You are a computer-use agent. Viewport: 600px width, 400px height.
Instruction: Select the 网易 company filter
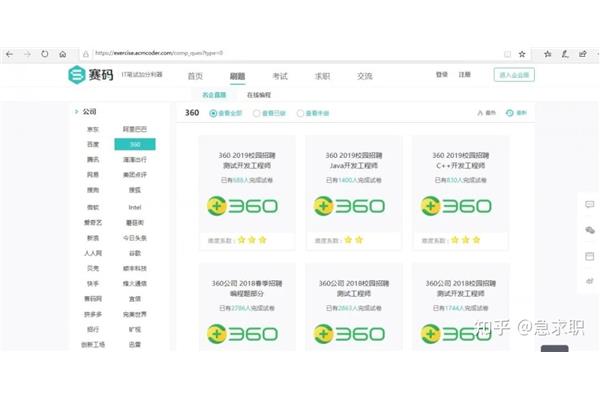(x=93, y=175)
